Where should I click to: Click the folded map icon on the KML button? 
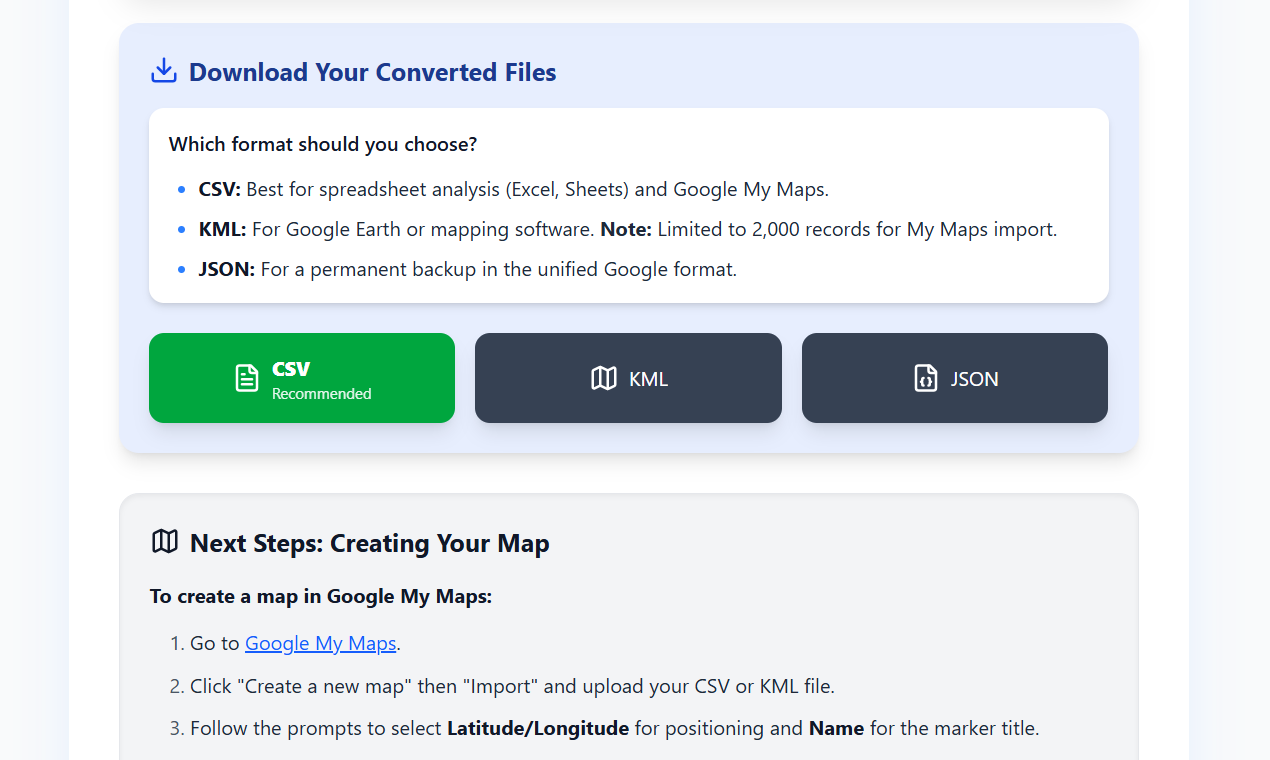tap(602, 378)
